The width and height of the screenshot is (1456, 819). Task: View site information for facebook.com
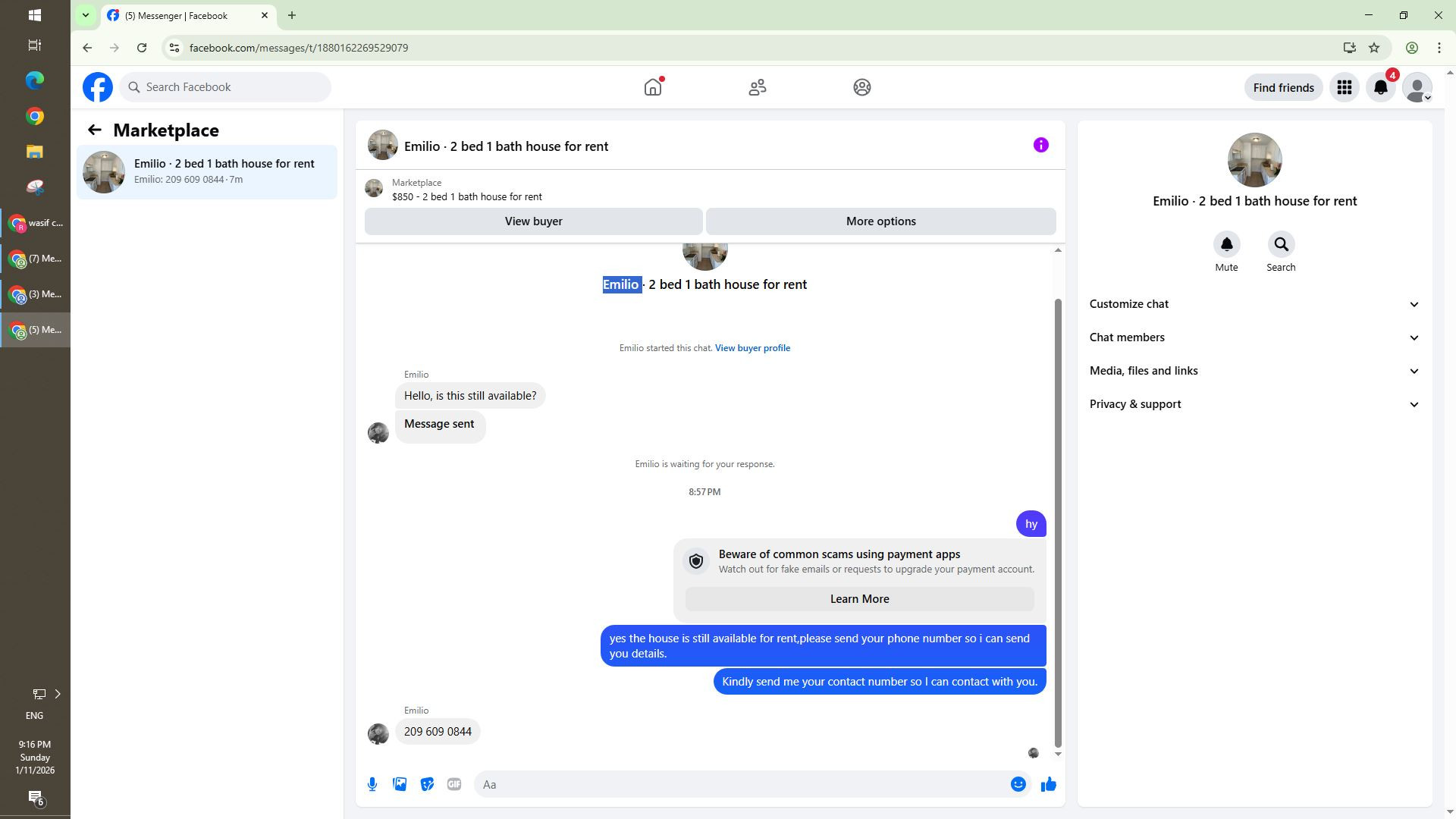coord(174,48)
